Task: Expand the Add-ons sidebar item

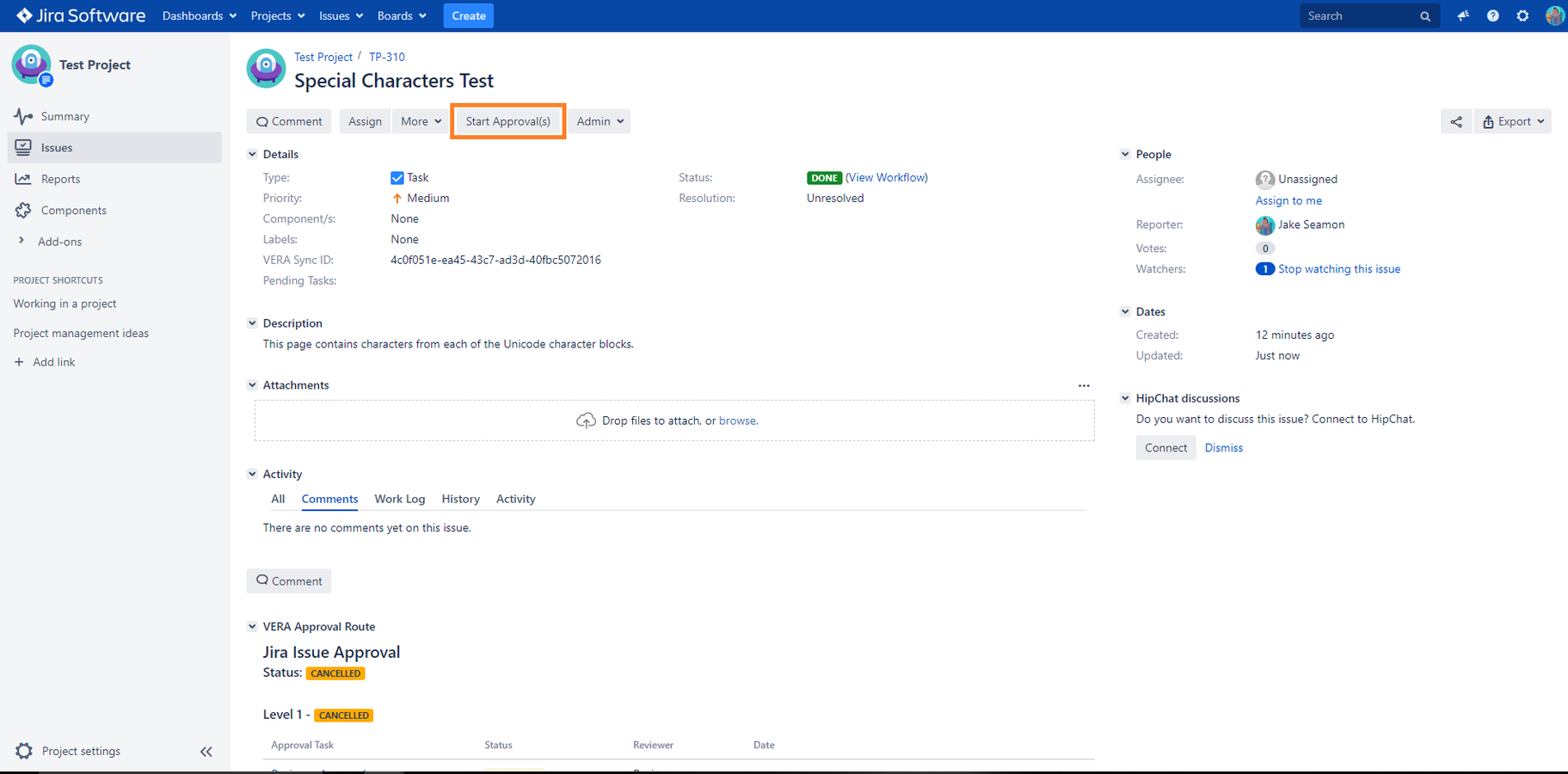Action: [x=22, y=241]
